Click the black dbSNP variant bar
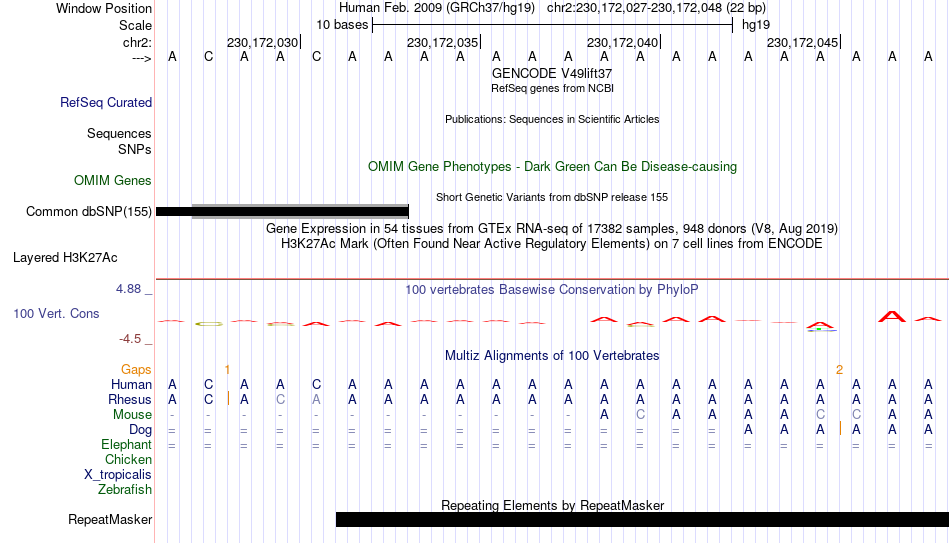This screenshot has width=950, height=543. (x=282, y=212)
